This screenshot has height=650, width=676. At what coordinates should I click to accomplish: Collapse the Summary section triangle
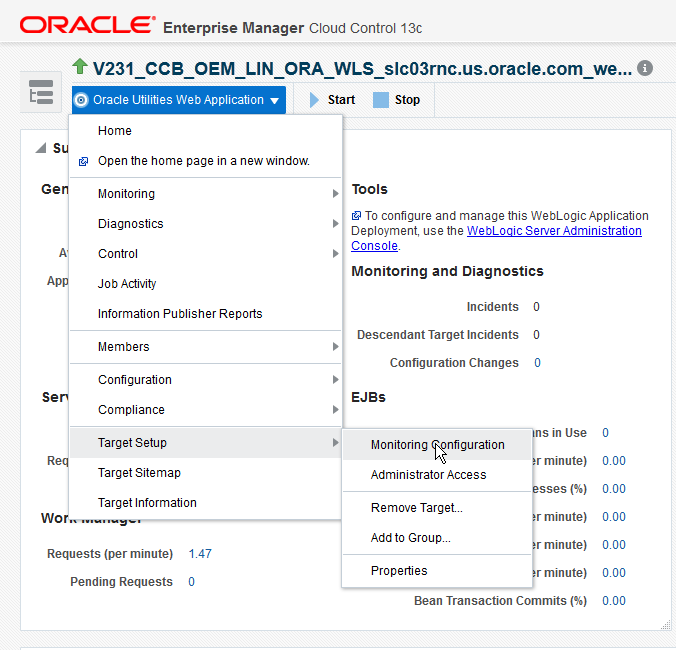click(x=41, y=148)
